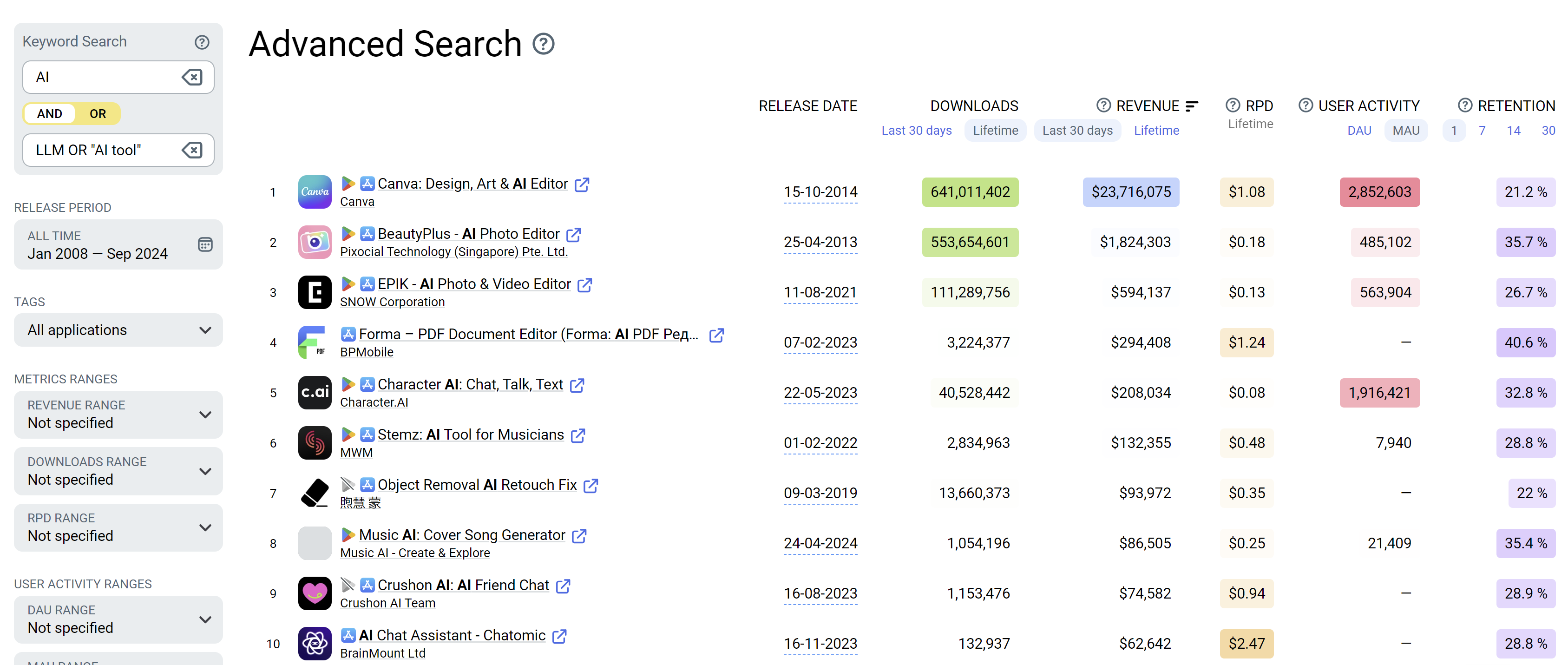Open Stemz: AI Tool for Musicians
Screen dimensions: 1568x665
(471, 434)
